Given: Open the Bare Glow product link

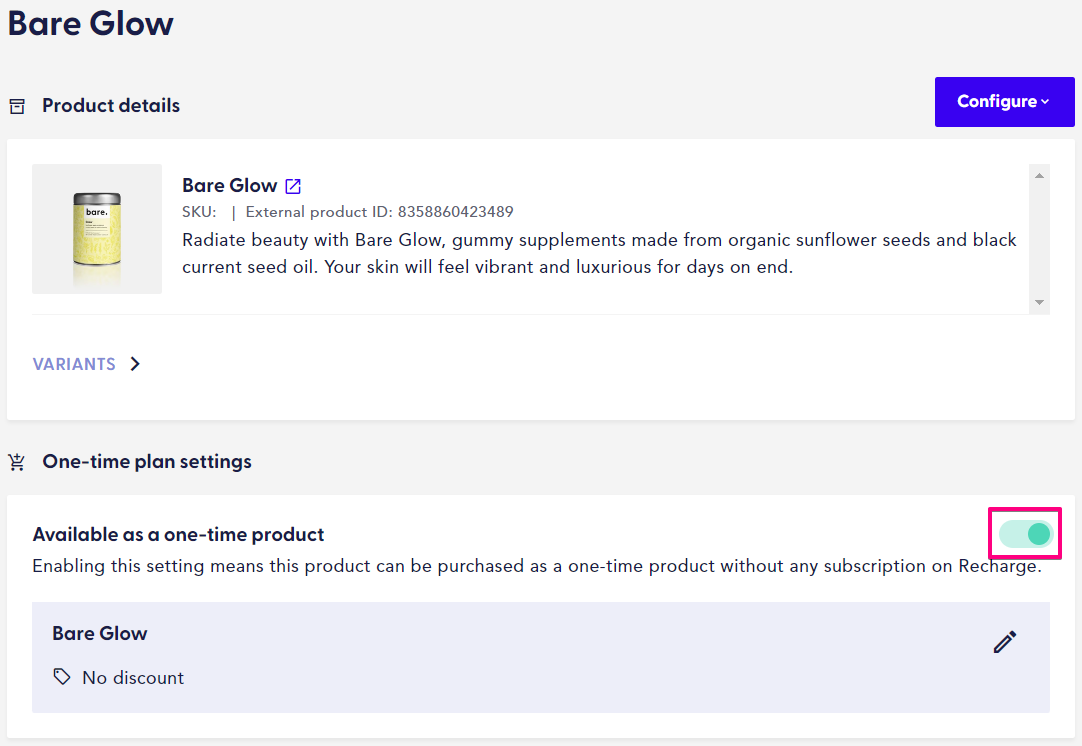Looking at the screenshot, I should tap(229, 185).
